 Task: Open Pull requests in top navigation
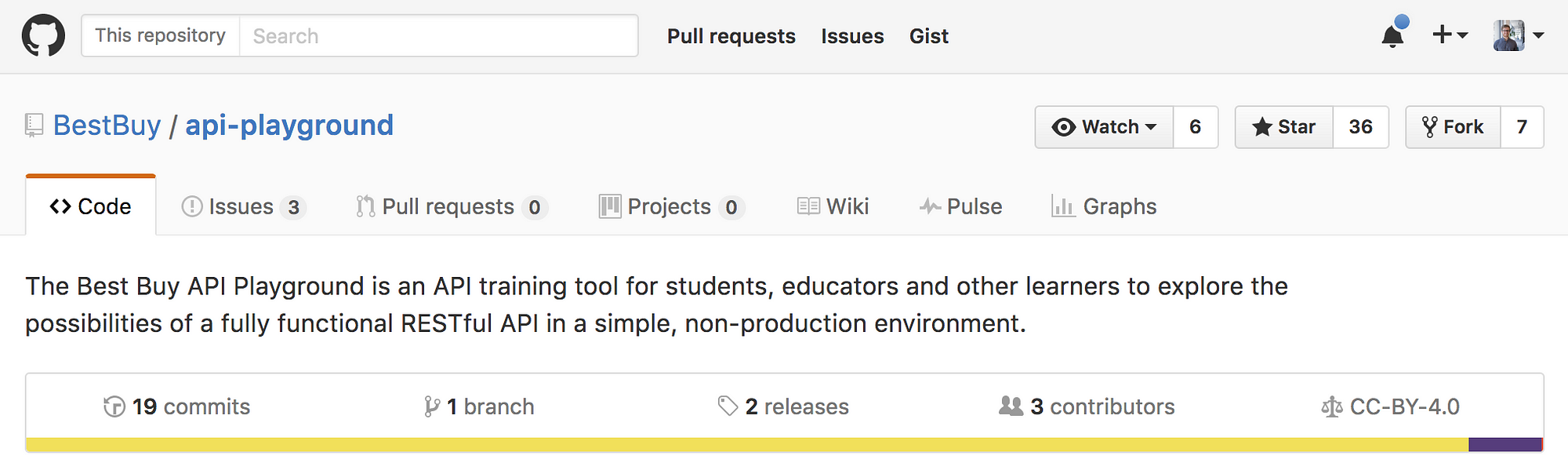[731, 36]
